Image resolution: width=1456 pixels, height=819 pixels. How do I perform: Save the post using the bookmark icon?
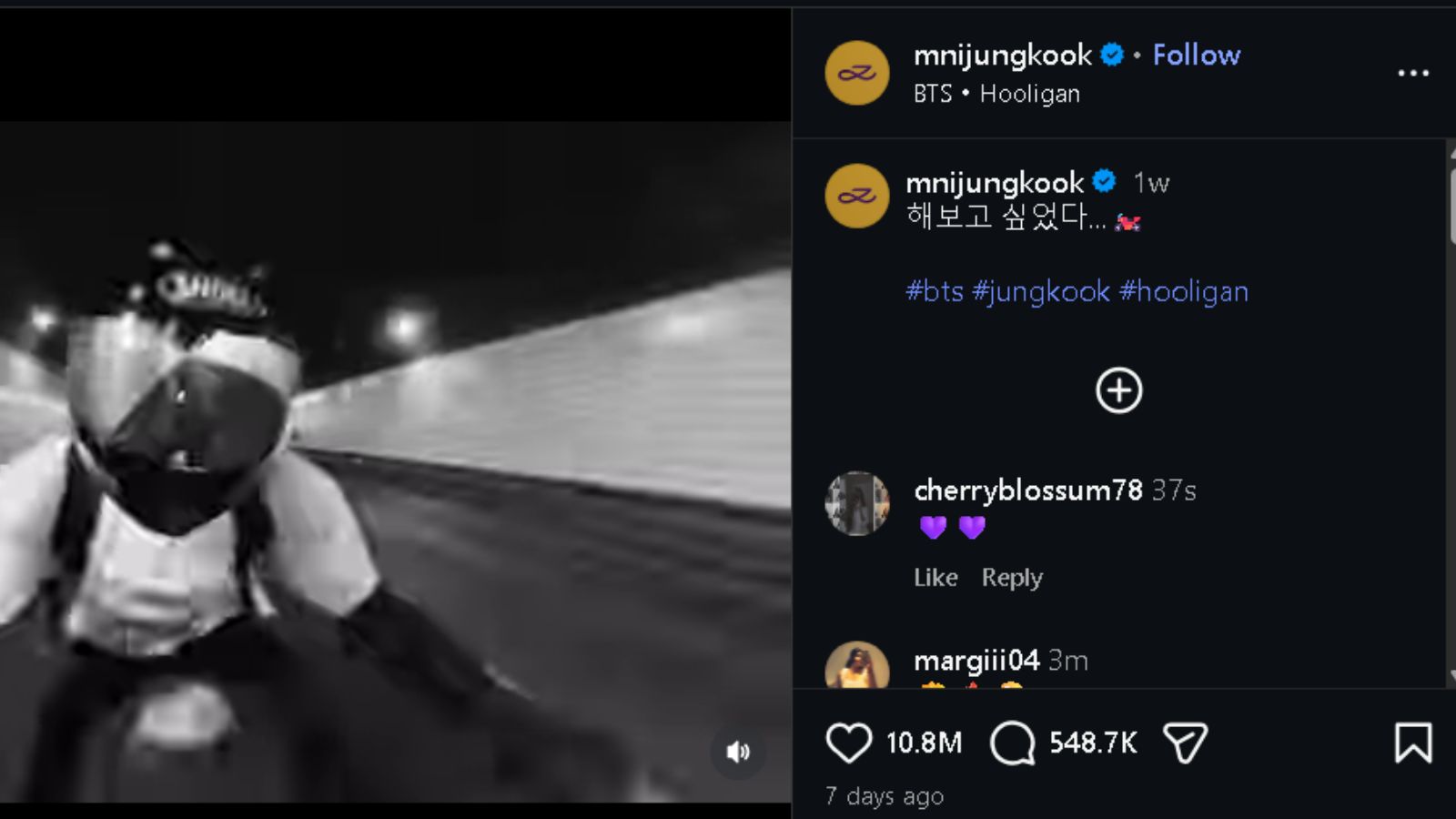coord(1412,743)
